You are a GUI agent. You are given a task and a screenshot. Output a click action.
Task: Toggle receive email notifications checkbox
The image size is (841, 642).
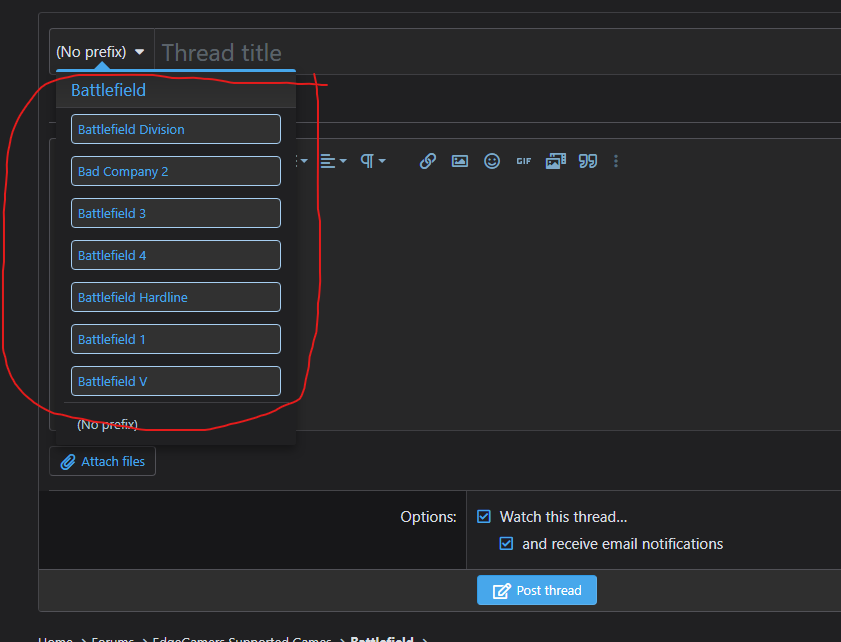point(506,543)
